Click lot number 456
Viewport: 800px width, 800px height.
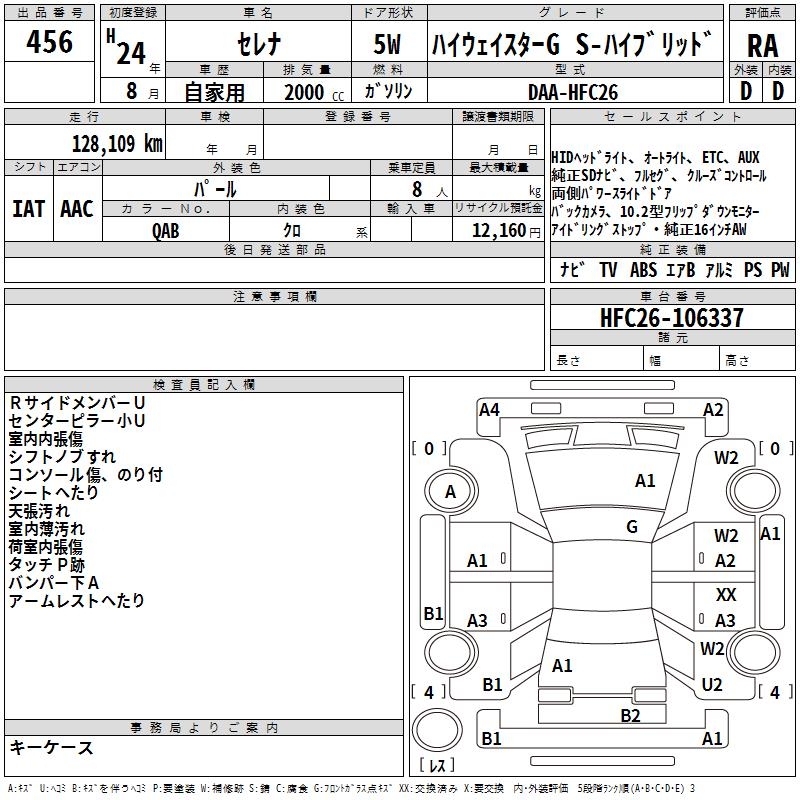(x=49, y=42)
